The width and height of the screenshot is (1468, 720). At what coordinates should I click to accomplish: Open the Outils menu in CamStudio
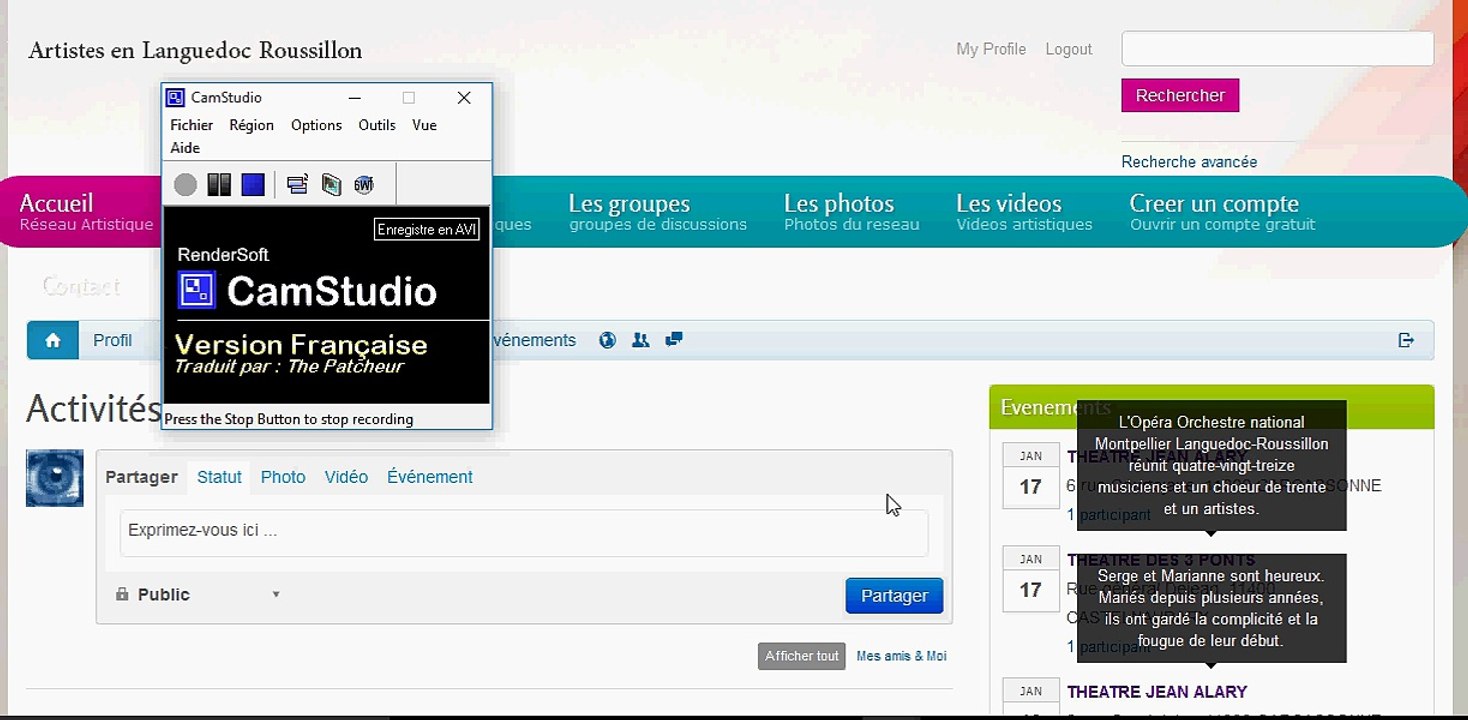[377, 125]
